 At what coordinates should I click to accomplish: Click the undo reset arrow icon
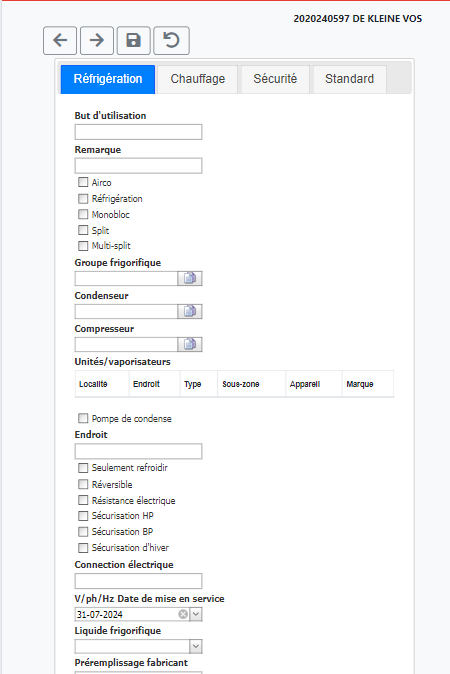[171, 40]
